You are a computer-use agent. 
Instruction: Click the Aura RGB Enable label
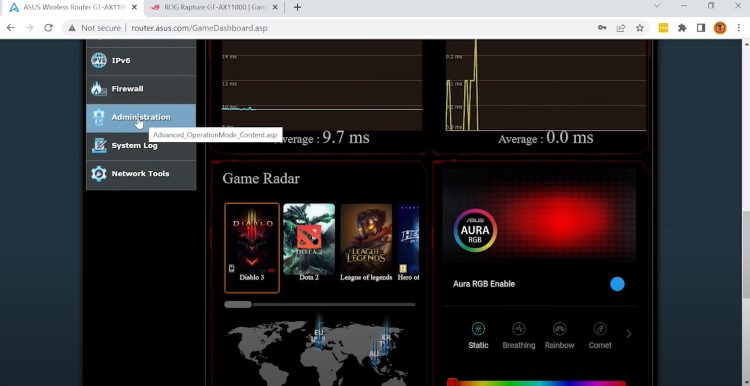pos(484,284)
